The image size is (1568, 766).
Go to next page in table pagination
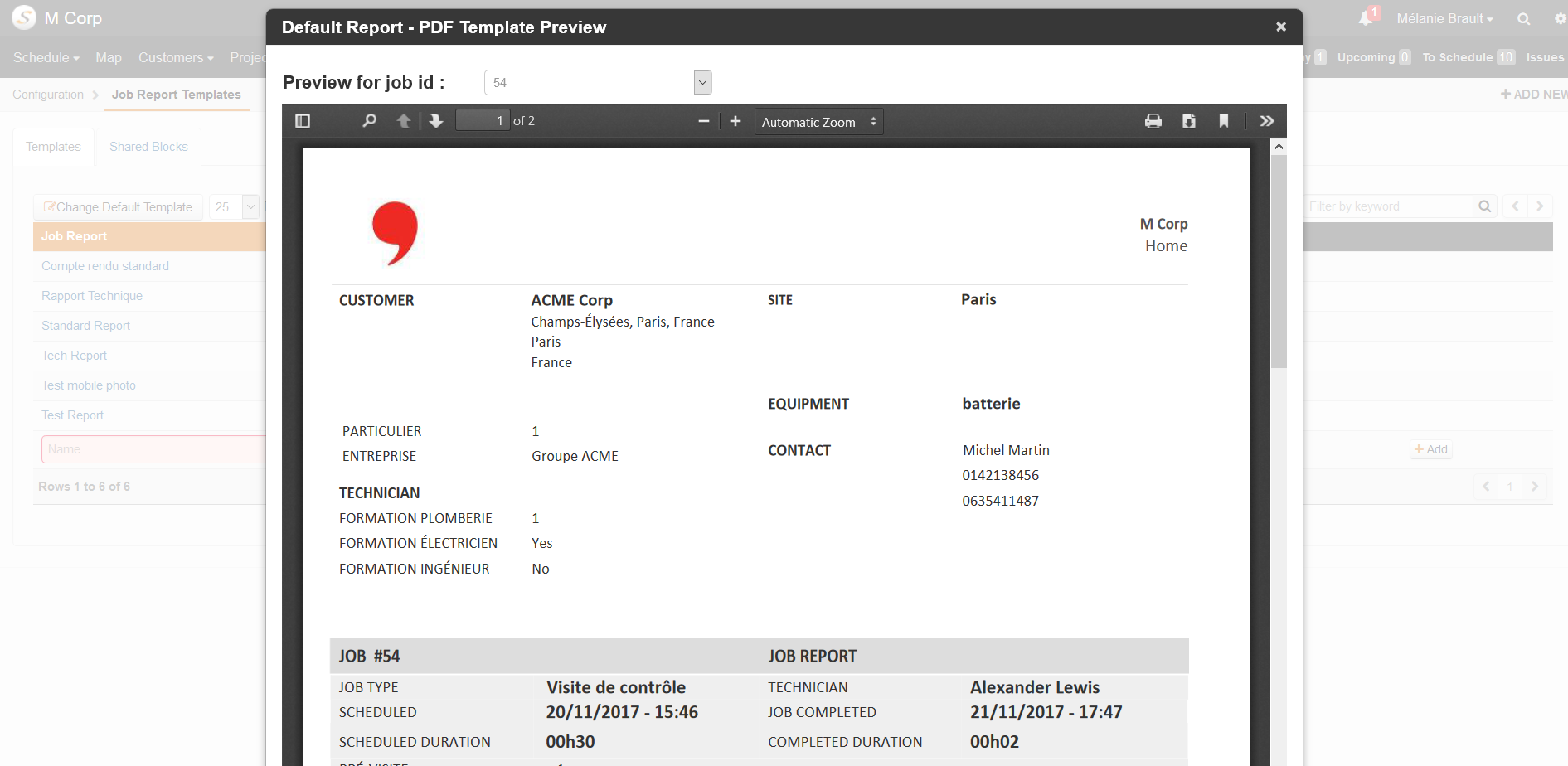(1535, 487)
